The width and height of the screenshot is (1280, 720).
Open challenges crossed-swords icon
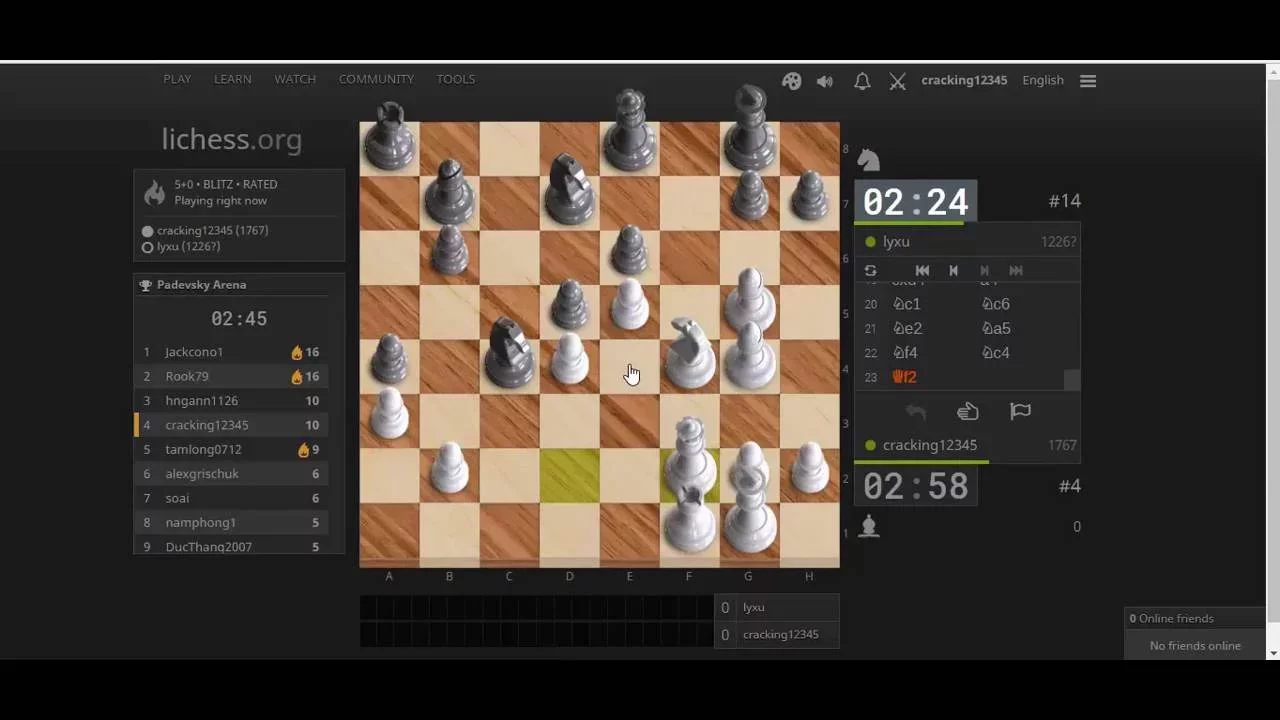coord(898,81)
